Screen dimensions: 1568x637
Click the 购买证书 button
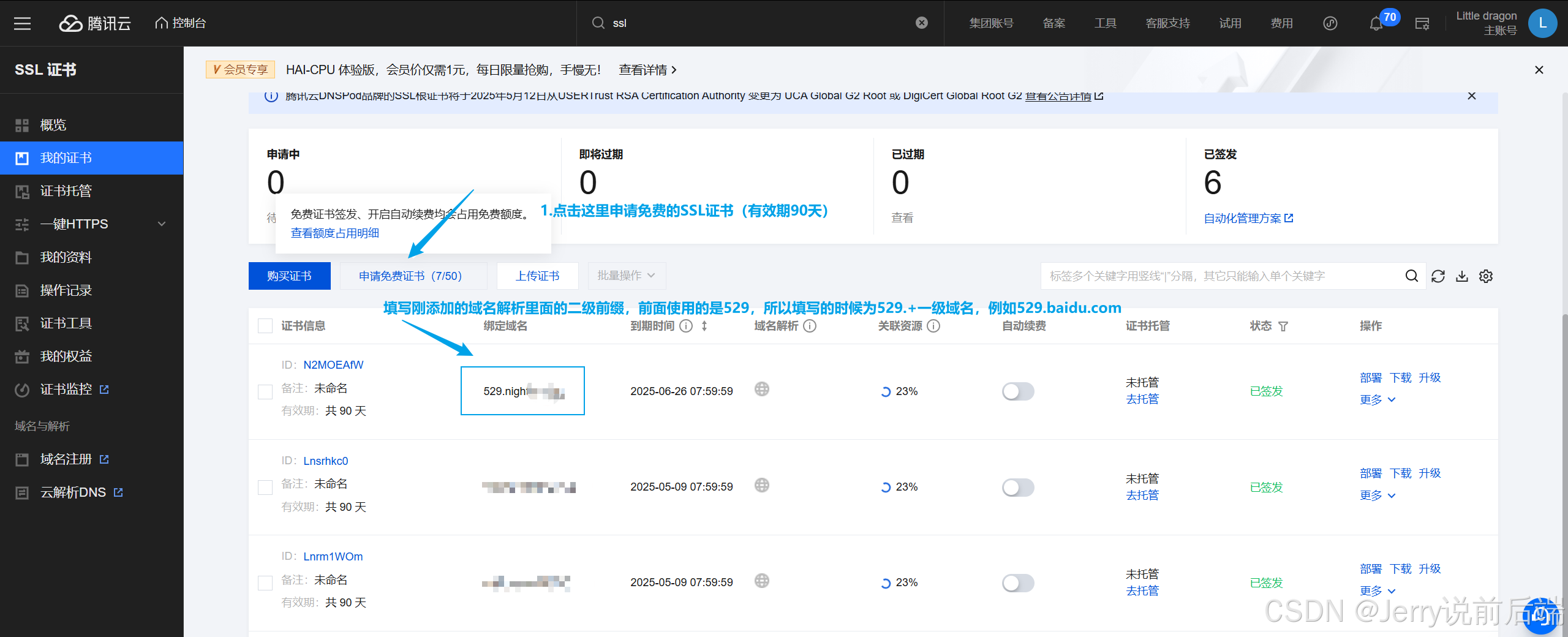[289, 276]
